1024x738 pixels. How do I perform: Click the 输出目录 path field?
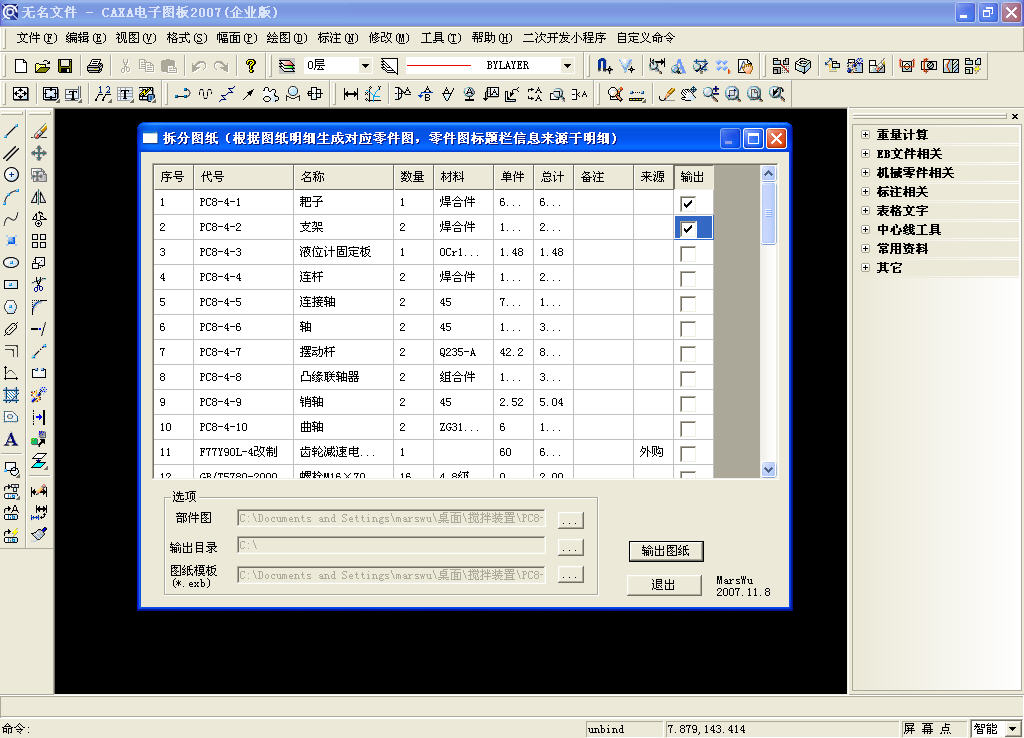(x=391, y=545)
